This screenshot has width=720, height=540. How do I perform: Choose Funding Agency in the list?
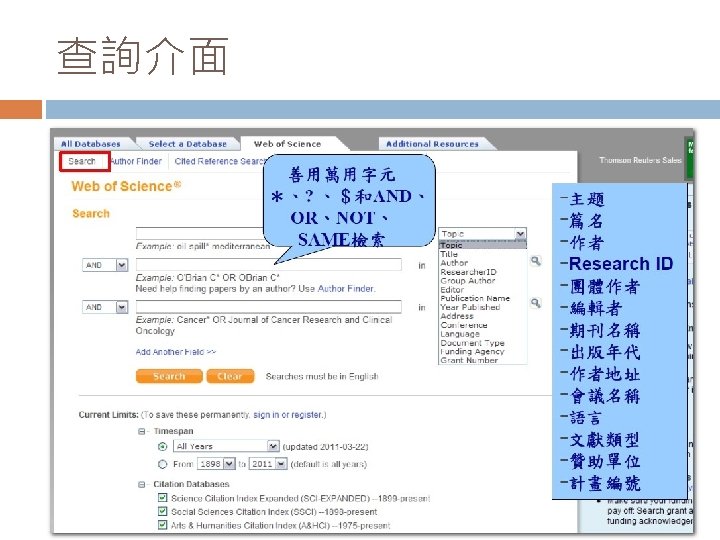click(x=482, y=351)
